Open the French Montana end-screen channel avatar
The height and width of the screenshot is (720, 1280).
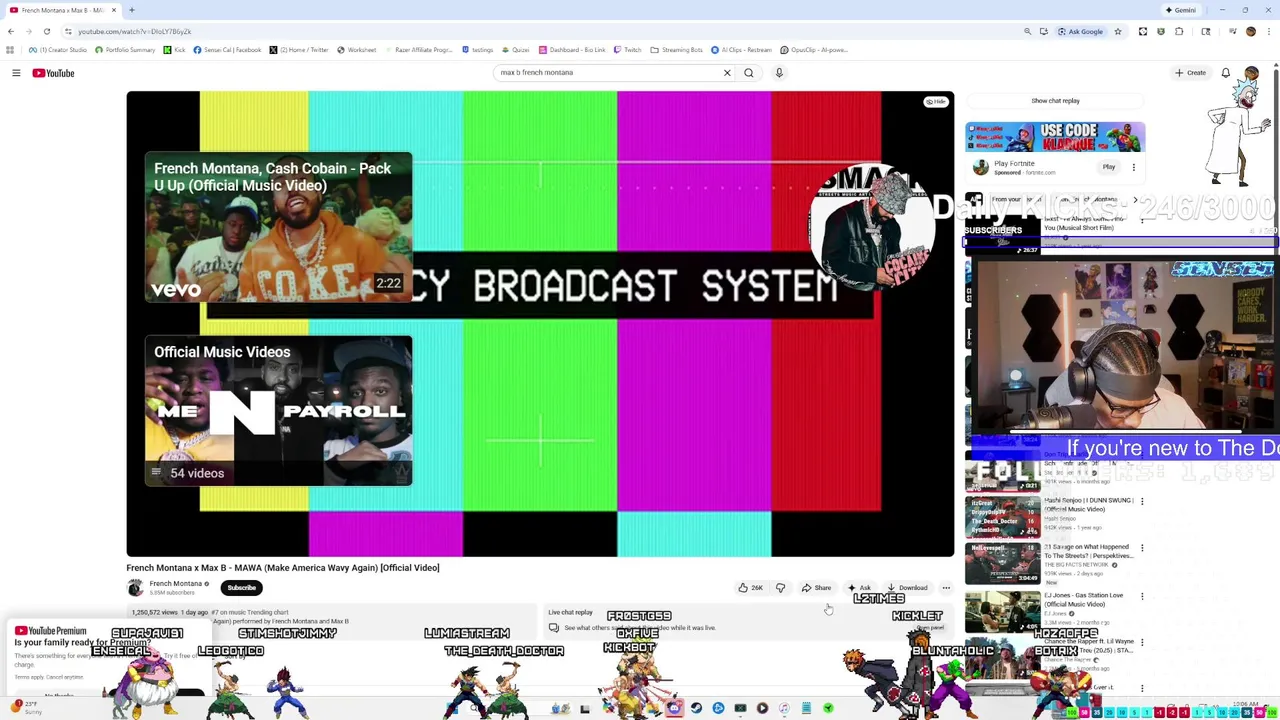(872, 228)
